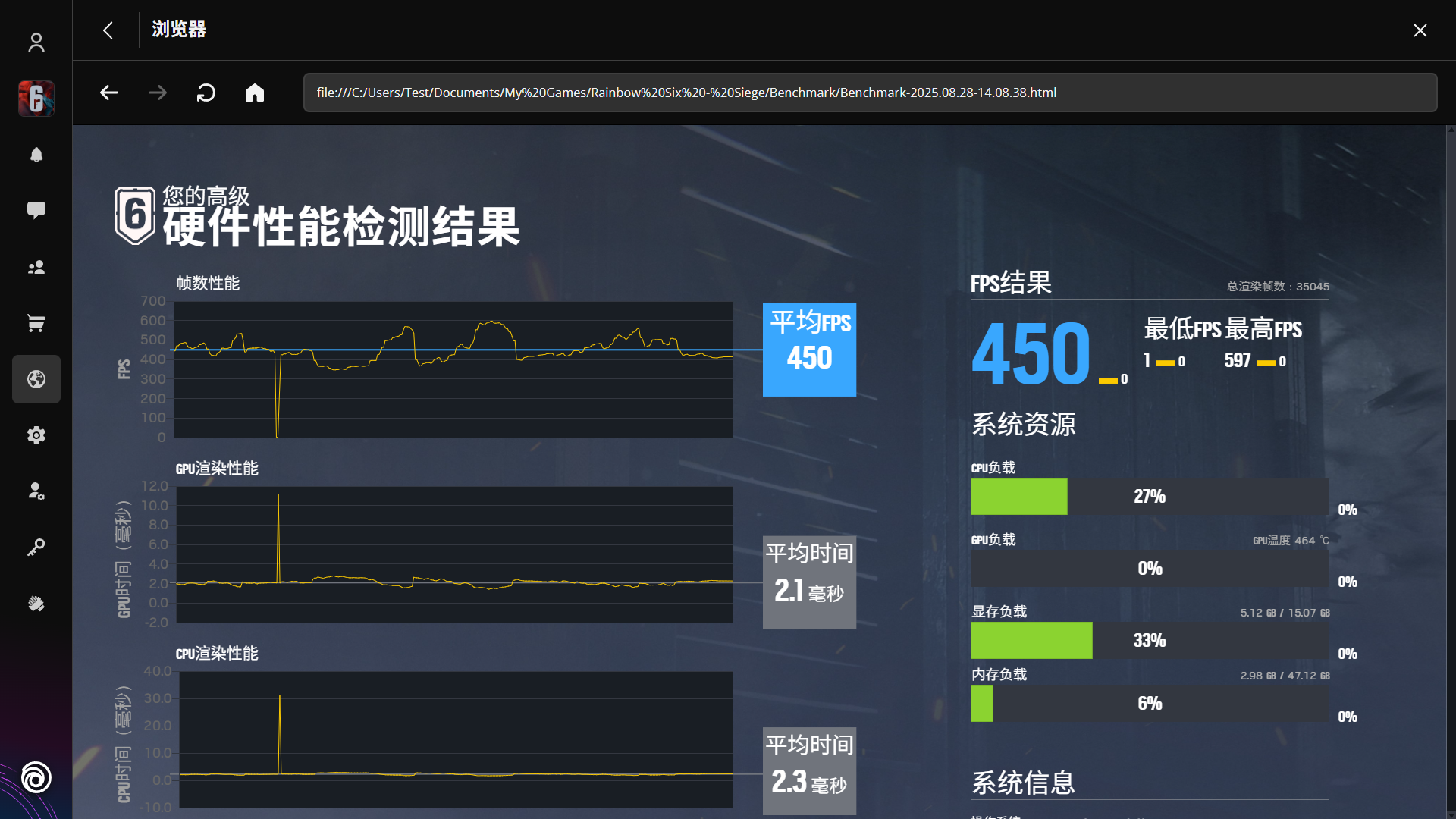Open the chat bubble icon
Screen dimensions: 1456x819
36,210
